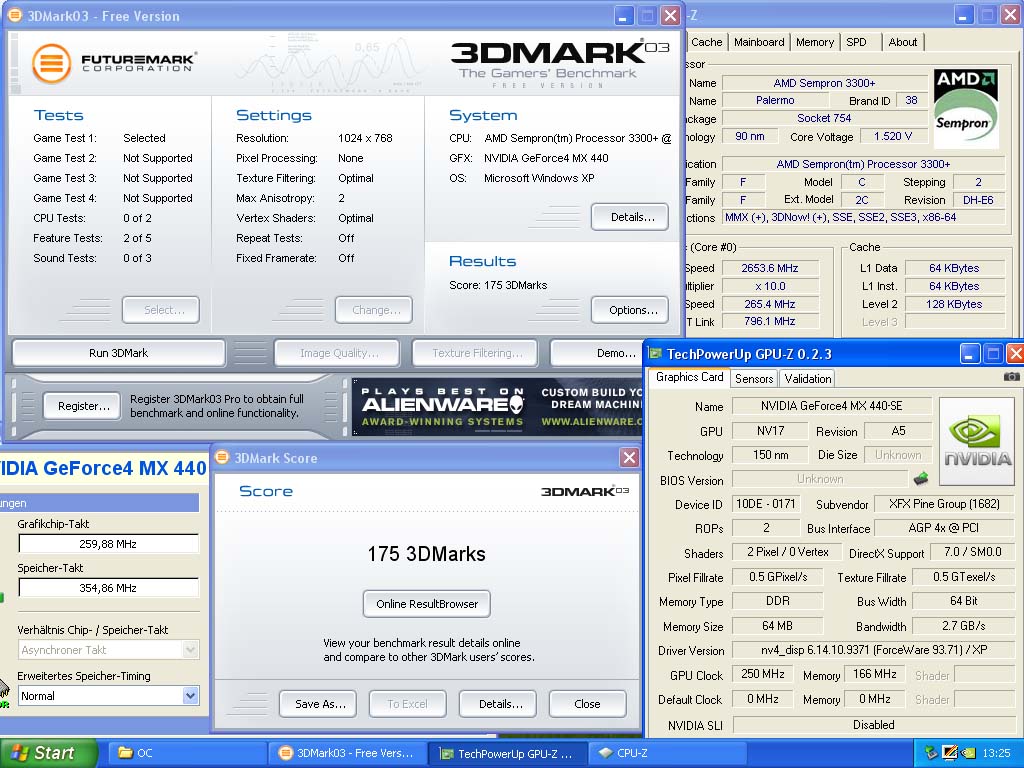Switch to CPU-Z Cache tab
This screenshot has width=1024, height=768.
[x=706, y=42]
